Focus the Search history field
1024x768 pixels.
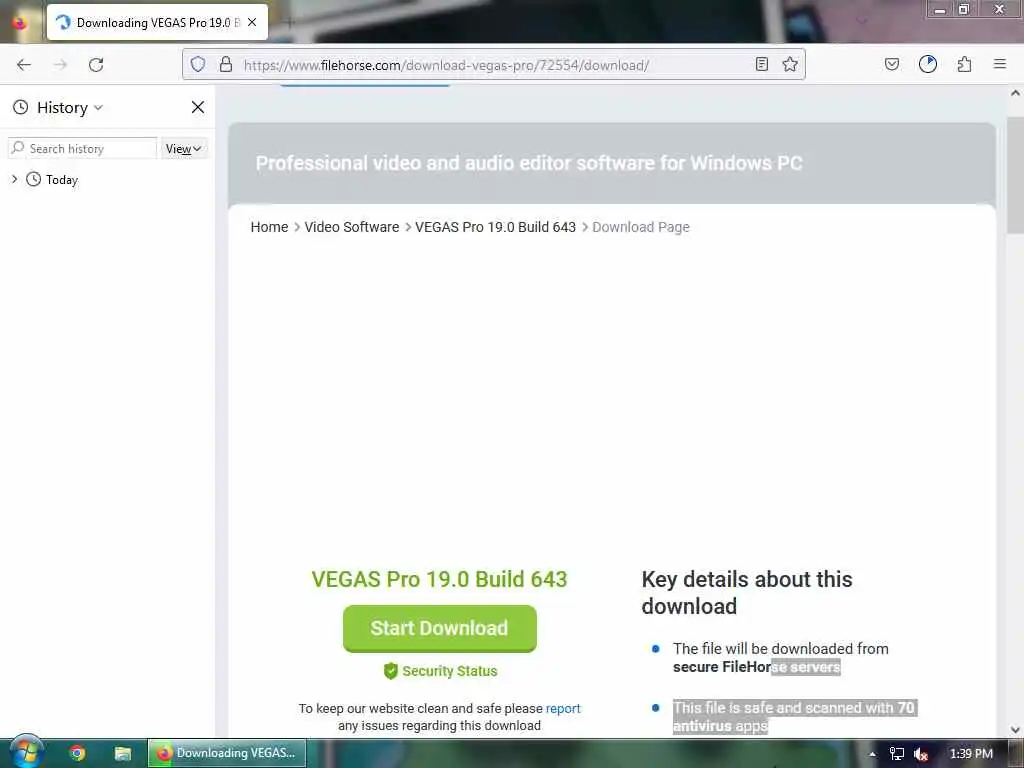[83, 148]
